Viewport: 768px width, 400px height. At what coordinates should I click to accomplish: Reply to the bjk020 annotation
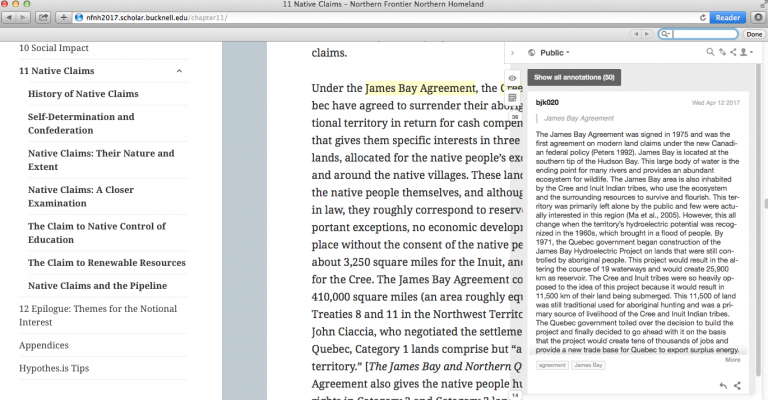point(723,385)
